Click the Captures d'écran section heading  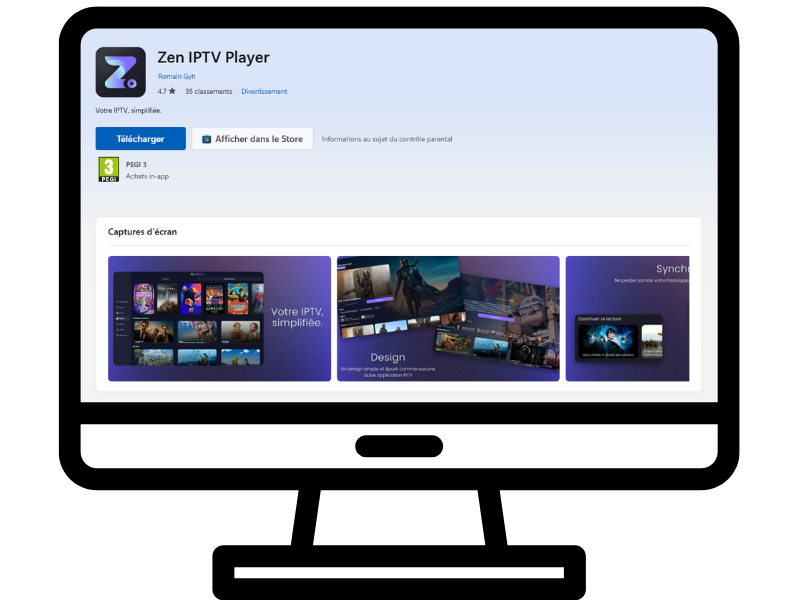click(142, 232)
